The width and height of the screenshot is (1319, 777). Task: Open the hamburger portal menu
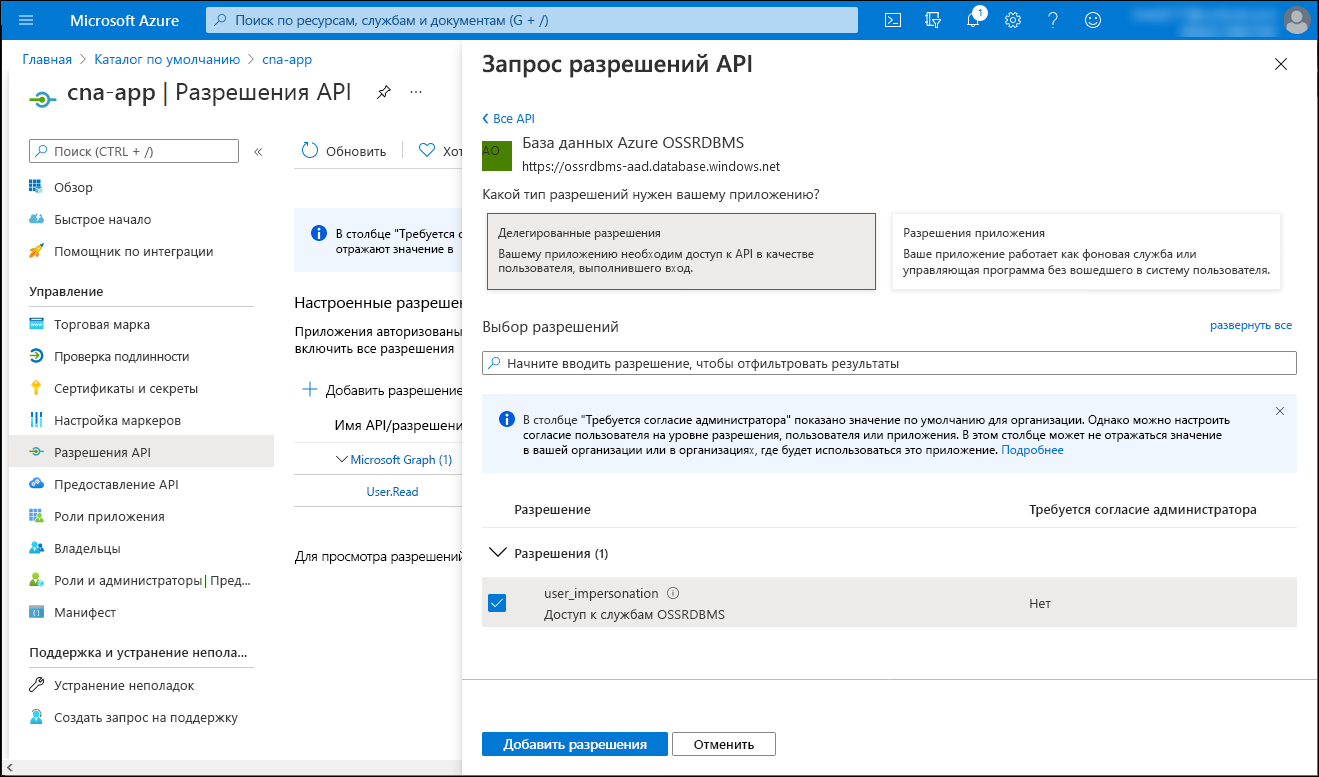point(27,20)
